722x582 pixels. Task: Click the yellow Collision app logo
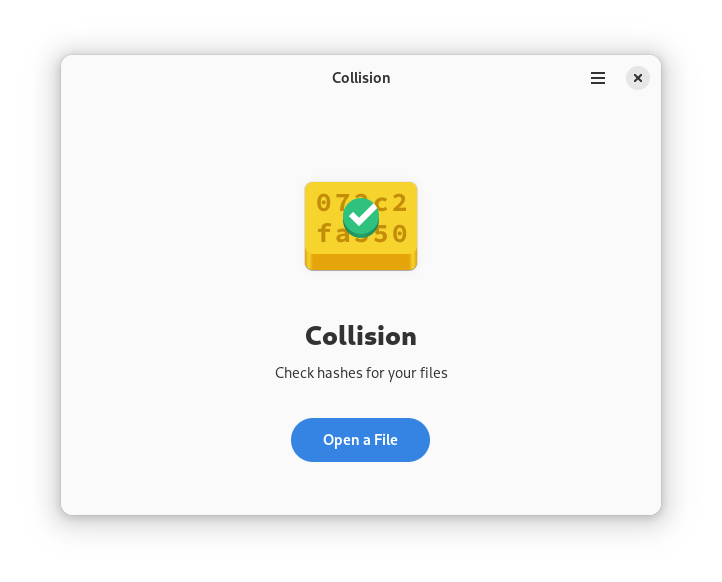[x=361, y=226]
